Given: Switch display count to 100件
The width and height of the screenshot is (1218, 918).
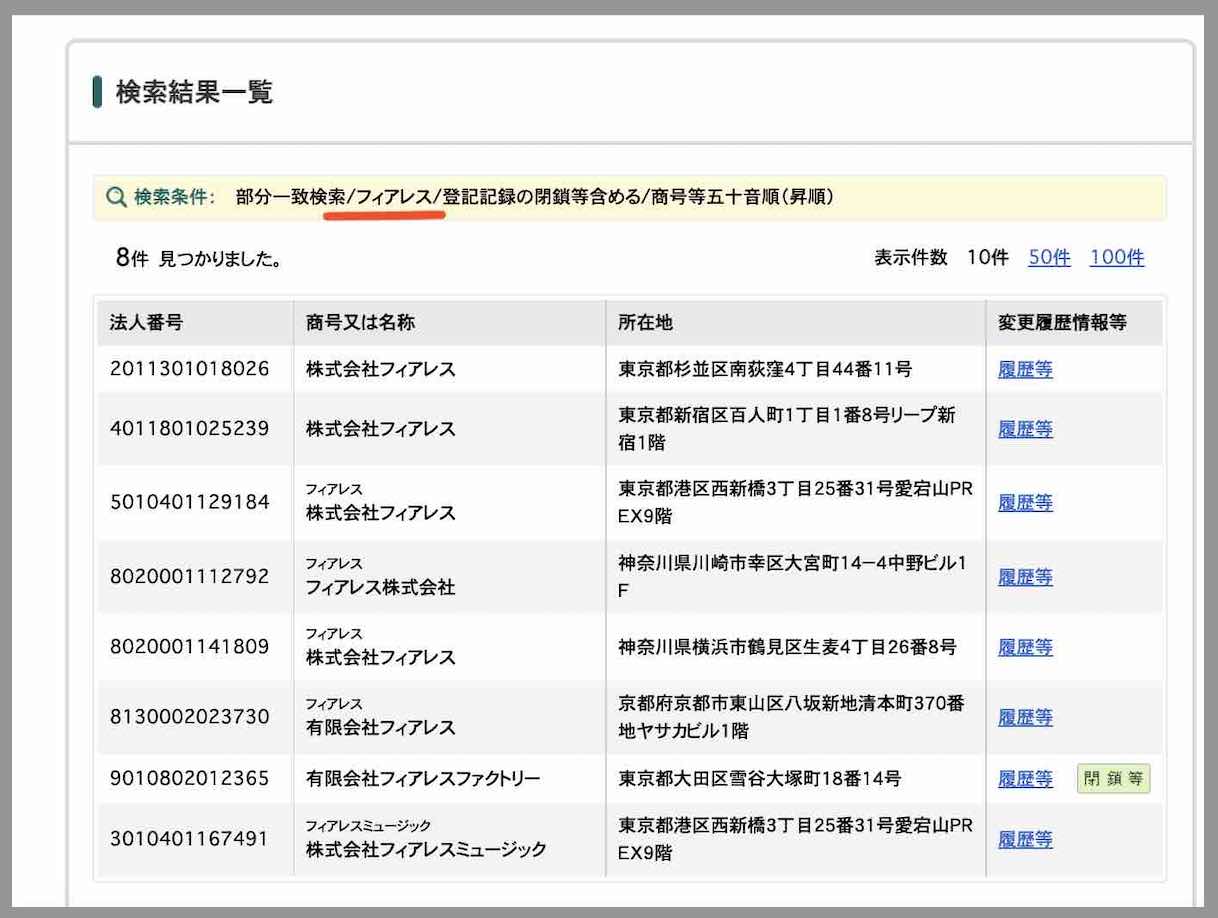Looking at the screenshot, I should [x=1117, y=257].
